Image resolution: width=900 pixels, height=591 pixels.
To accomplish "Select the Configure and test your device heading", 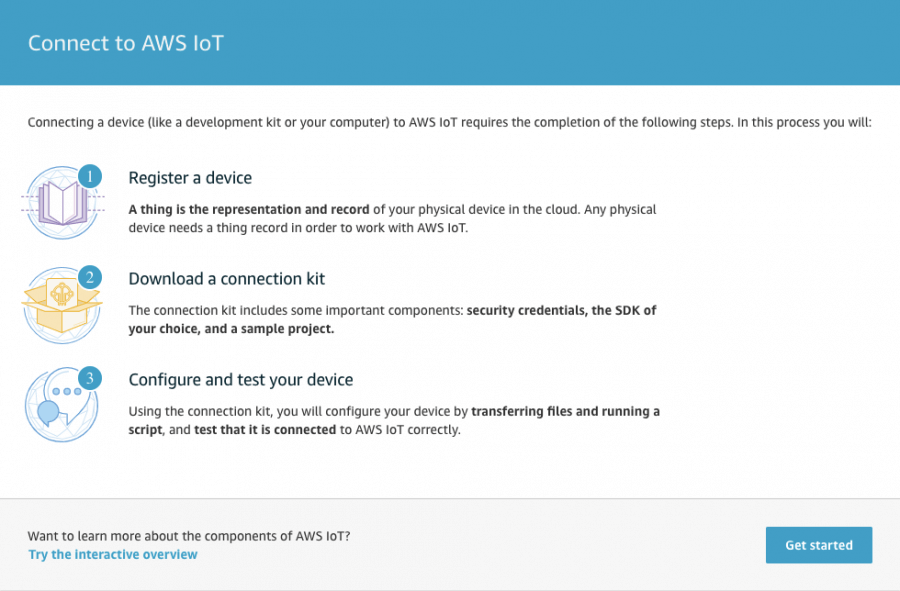I will [240, 380].
